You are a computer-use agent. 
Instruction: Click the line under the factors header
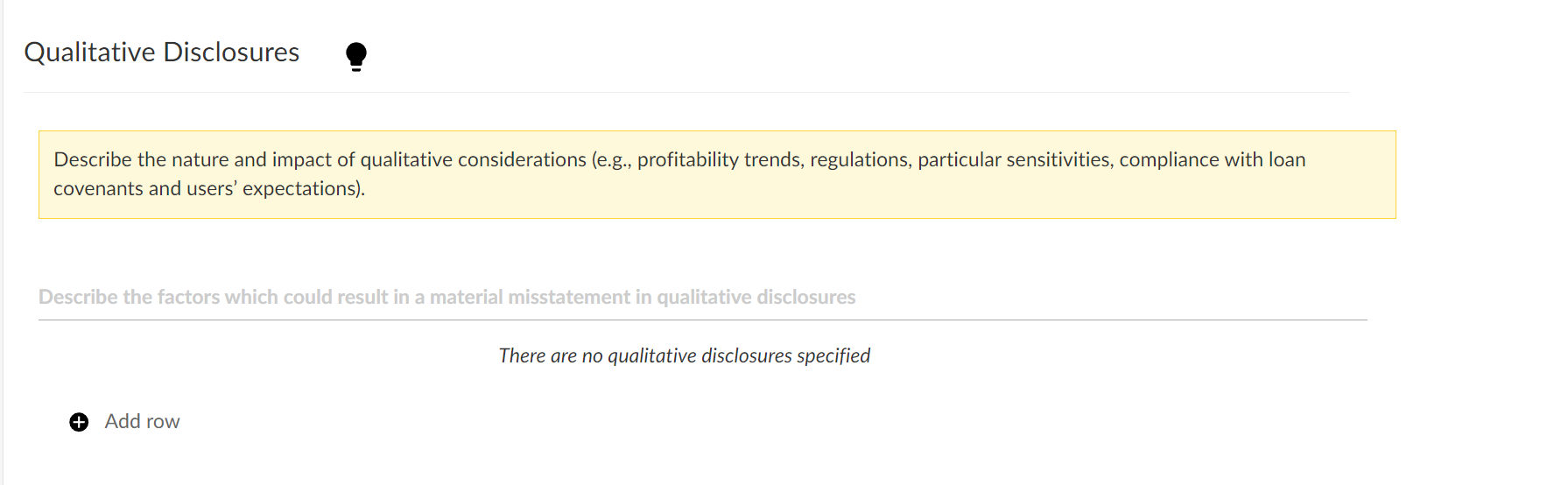702,320
